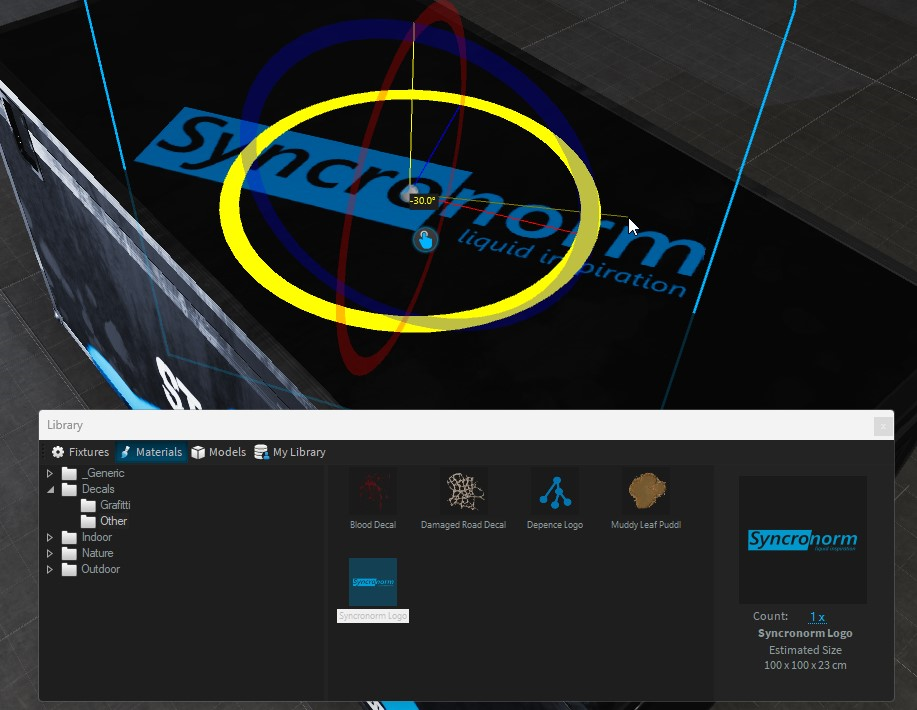Click the Fixtures gear icon

(58, 452)
